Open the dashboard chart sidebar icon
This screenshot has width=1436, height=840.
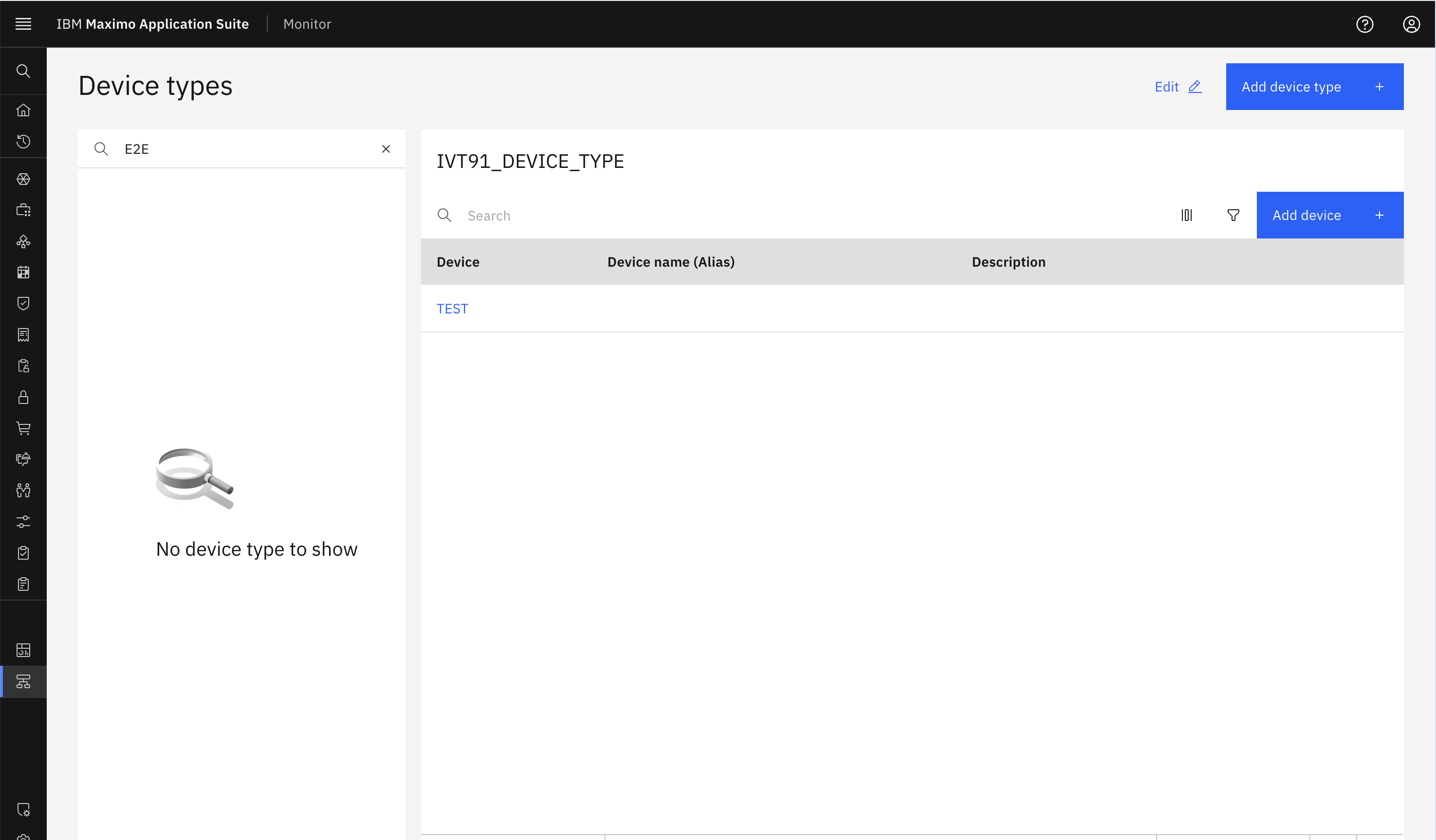[23, 650]
